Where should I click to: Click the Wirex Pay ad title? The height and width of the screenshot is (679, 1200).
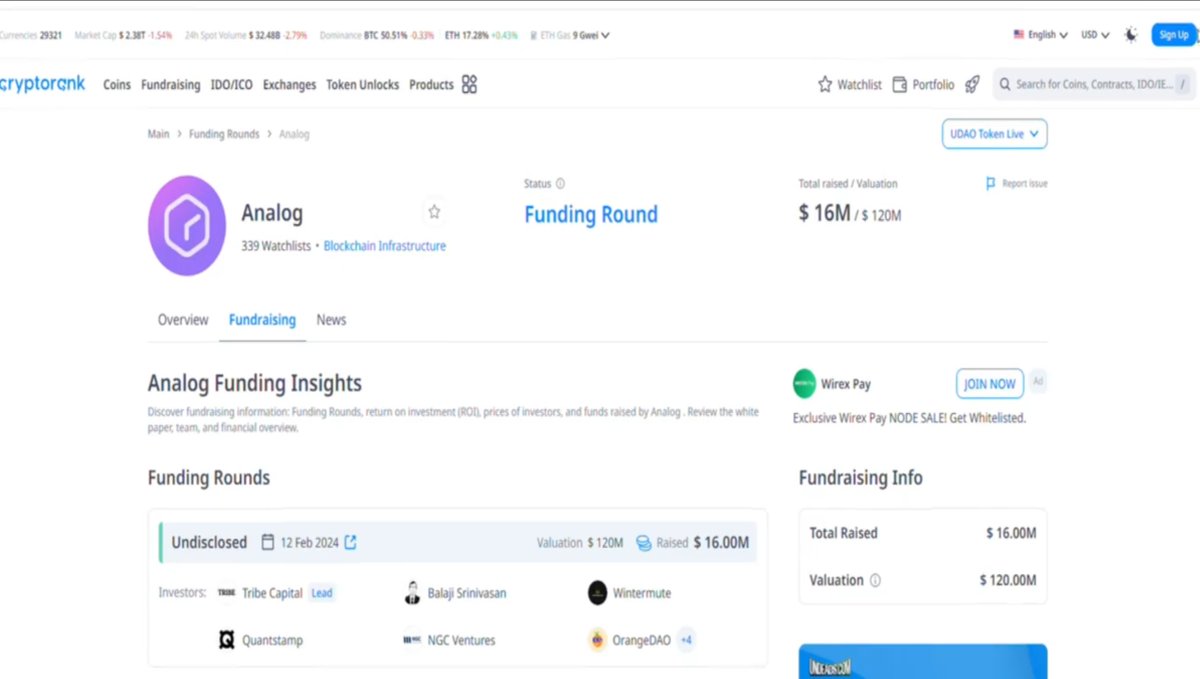pos(846,384)
